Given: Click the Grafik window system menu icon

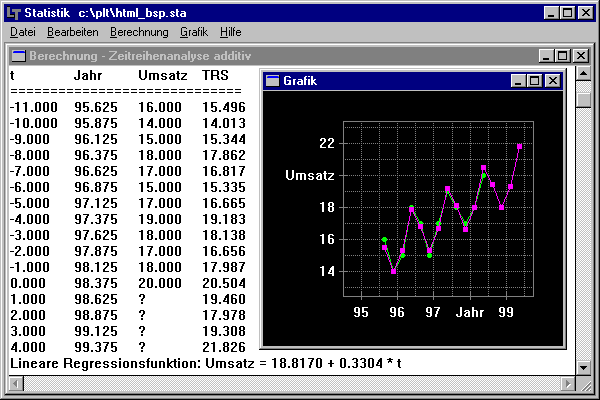Looking at the screenshot, I should point(272,81).
